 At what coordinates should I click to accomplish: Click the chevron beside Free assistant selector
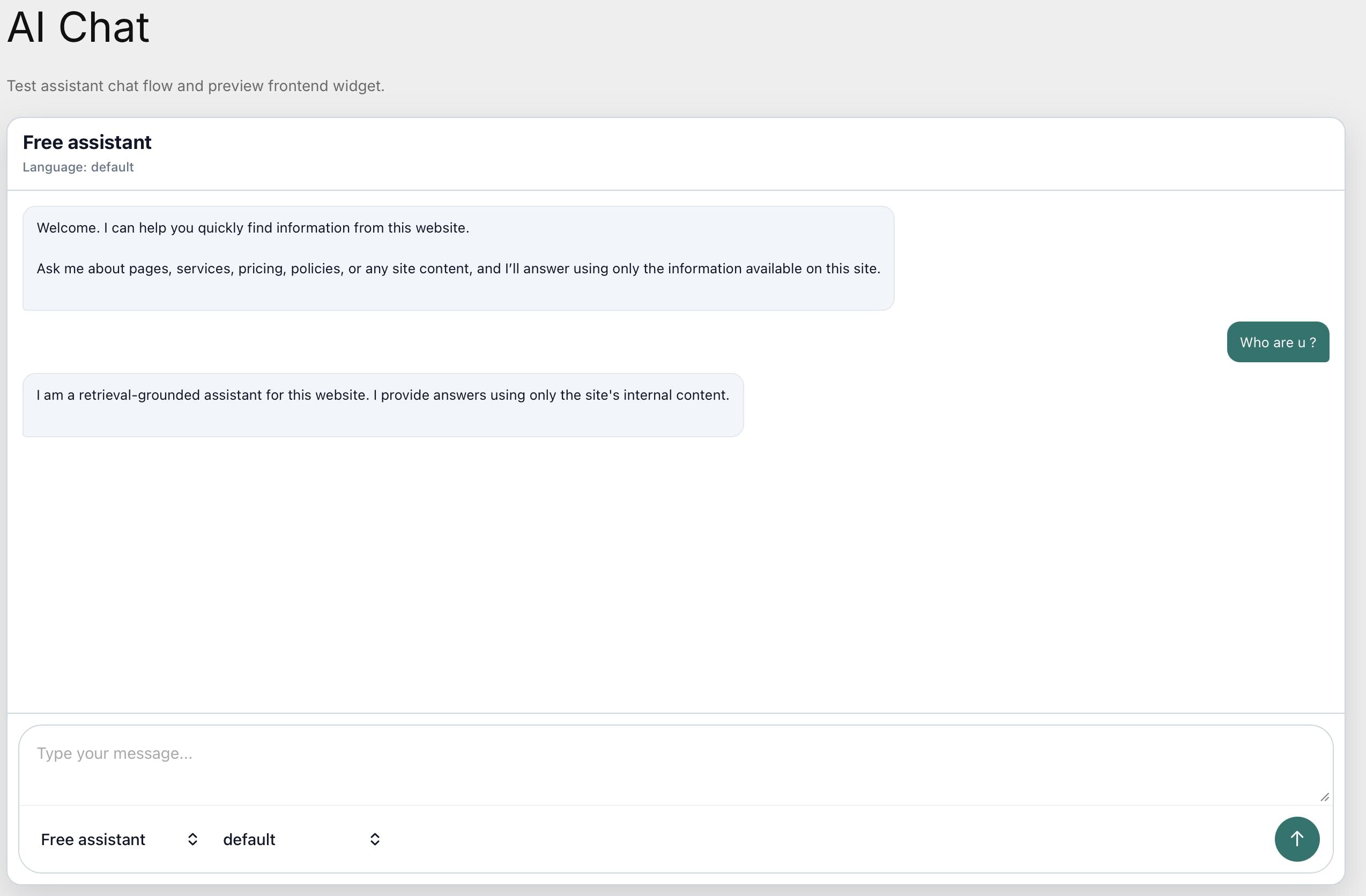point(193,839)
